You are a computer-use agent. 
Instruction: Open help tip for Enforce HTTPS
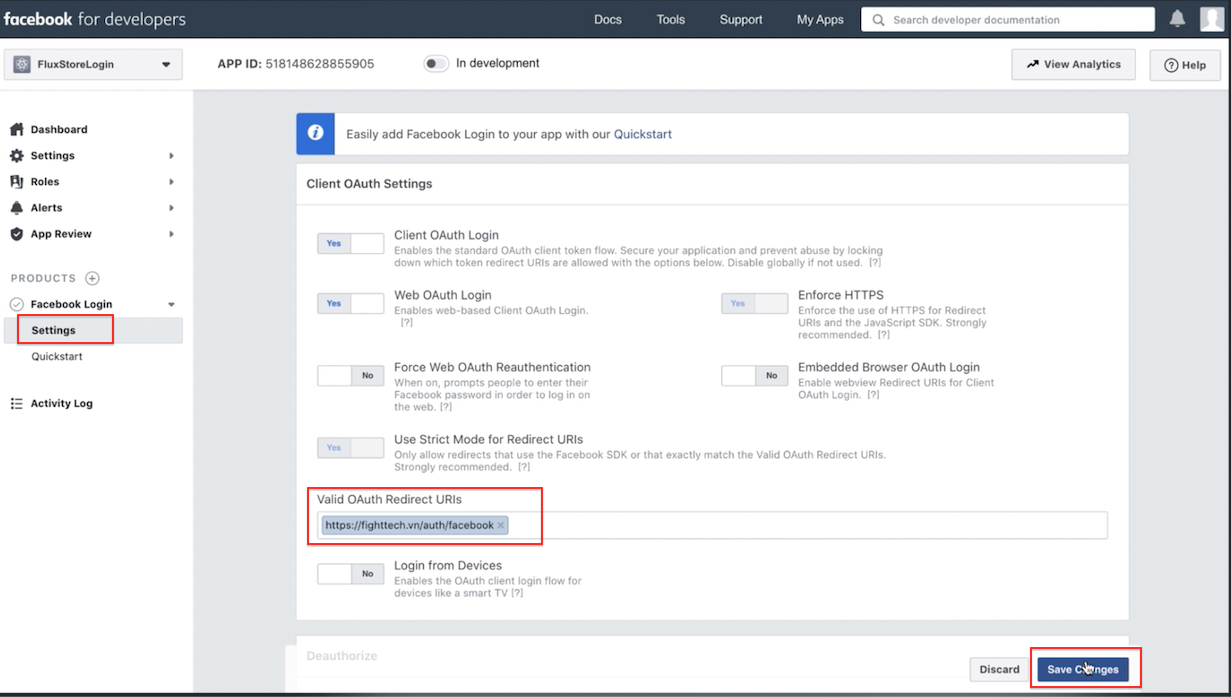(884, 335)
